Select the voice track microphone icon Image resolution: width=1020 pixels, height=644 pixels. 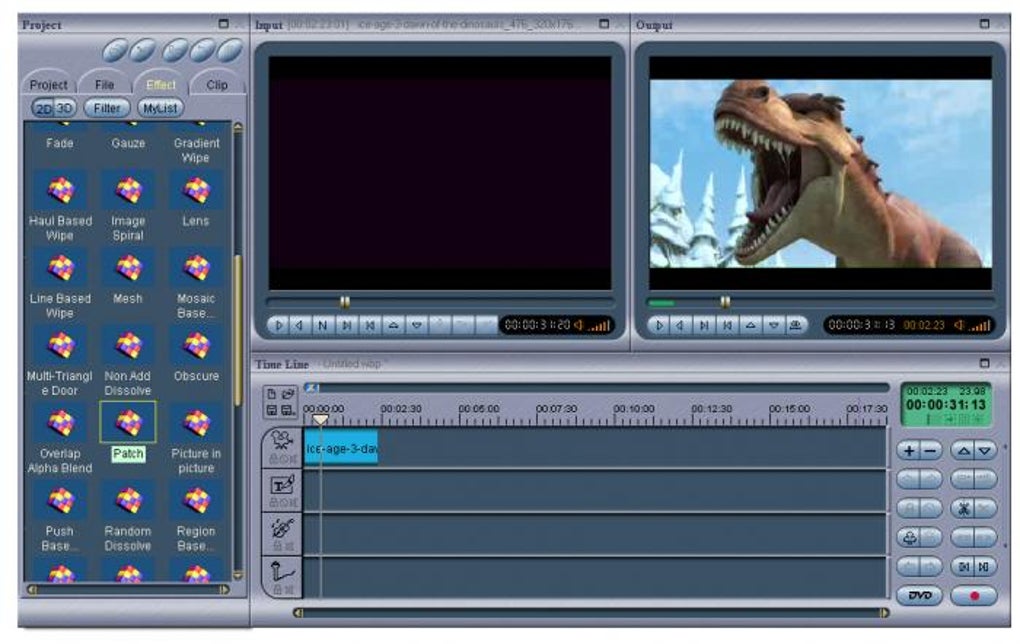tap(282, 572)
